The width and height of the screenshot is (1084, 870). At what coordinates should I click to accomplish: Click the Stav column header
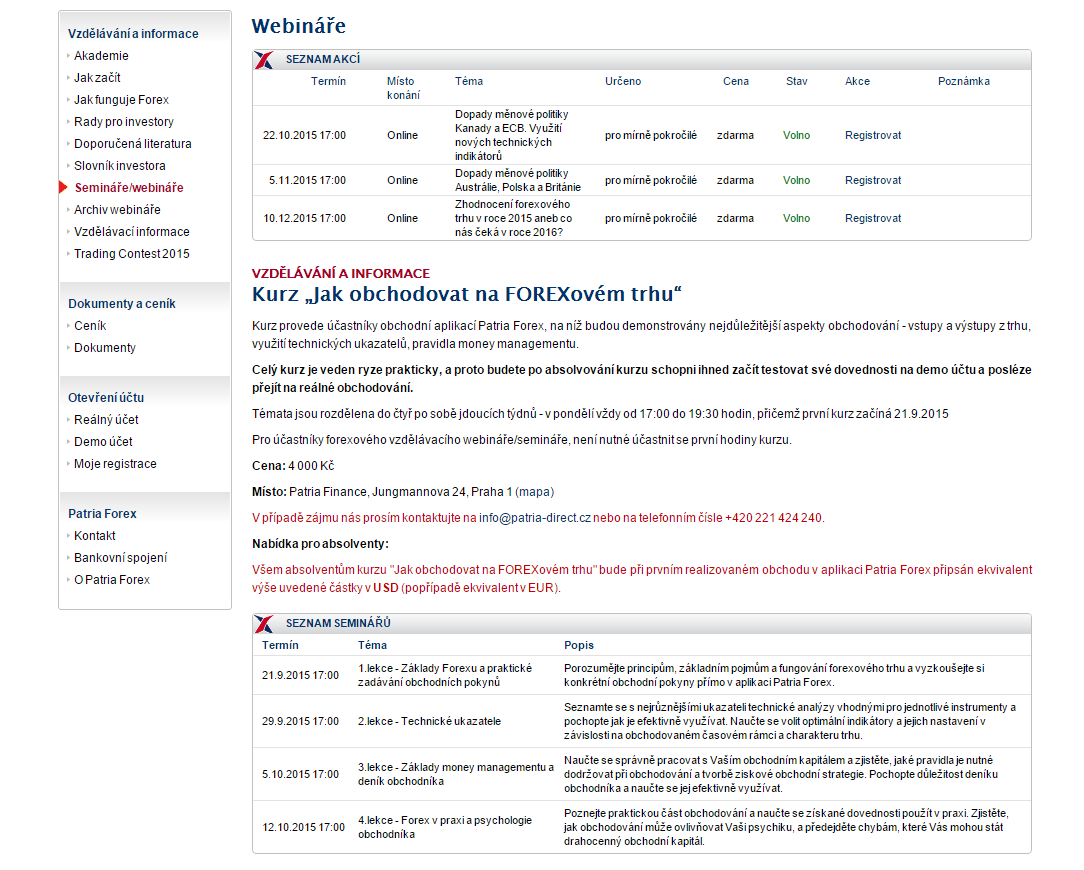tap(796, 82)
